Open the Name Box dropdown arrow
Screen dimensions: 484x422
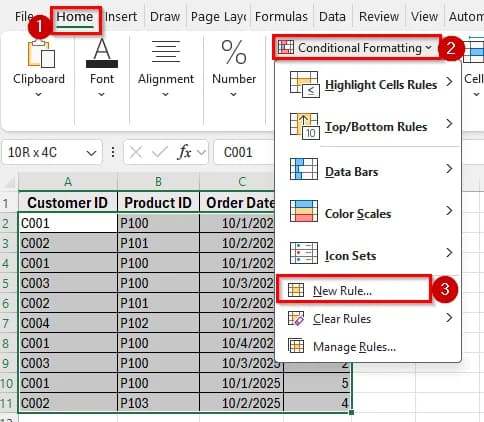tap(91, 153)
